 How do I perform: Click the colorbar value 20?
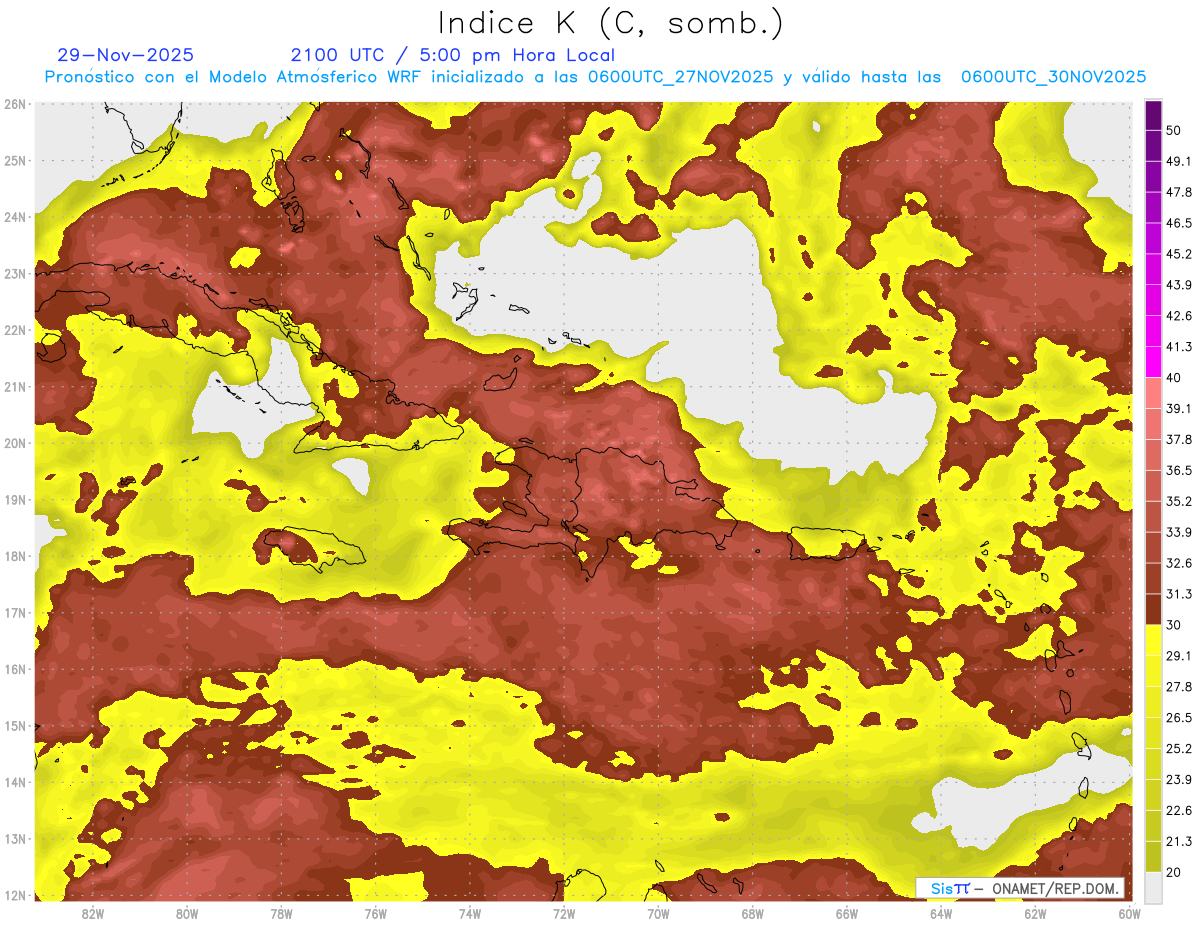(x=1174, y=873)
